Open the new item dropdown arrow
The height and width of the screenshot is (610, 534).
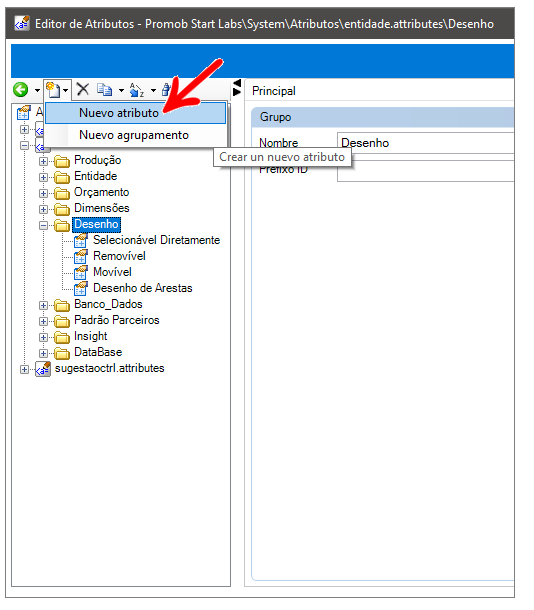(65, 91)
